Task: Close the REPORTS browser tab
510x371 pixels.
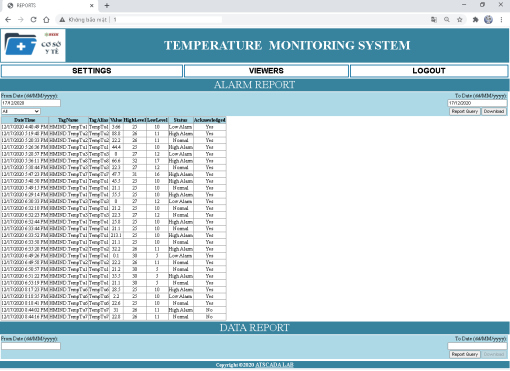Action: (92, 5)
